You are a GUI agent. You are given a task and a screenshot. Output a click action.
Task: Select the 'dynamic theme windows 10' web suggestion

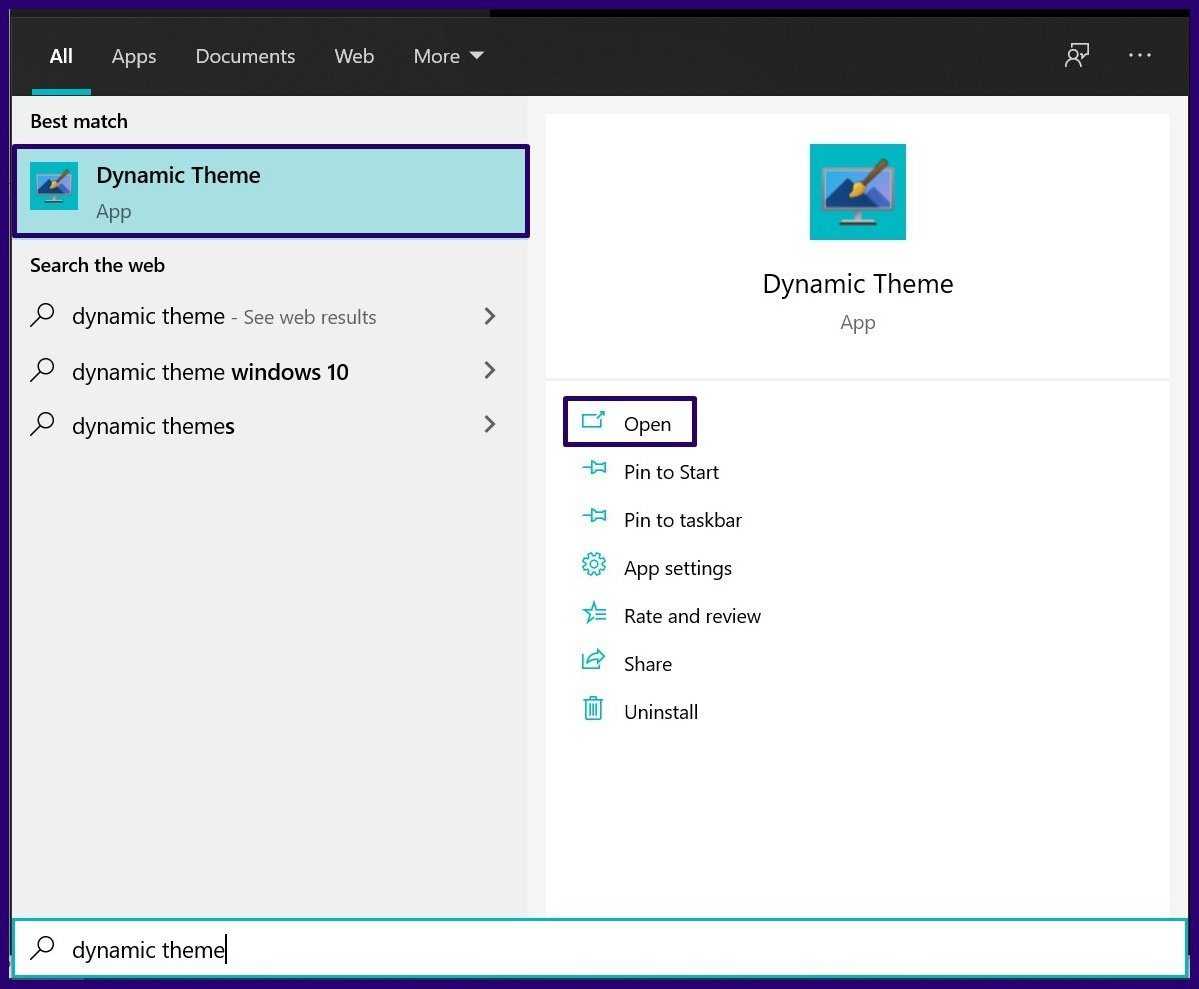(210, 372)
